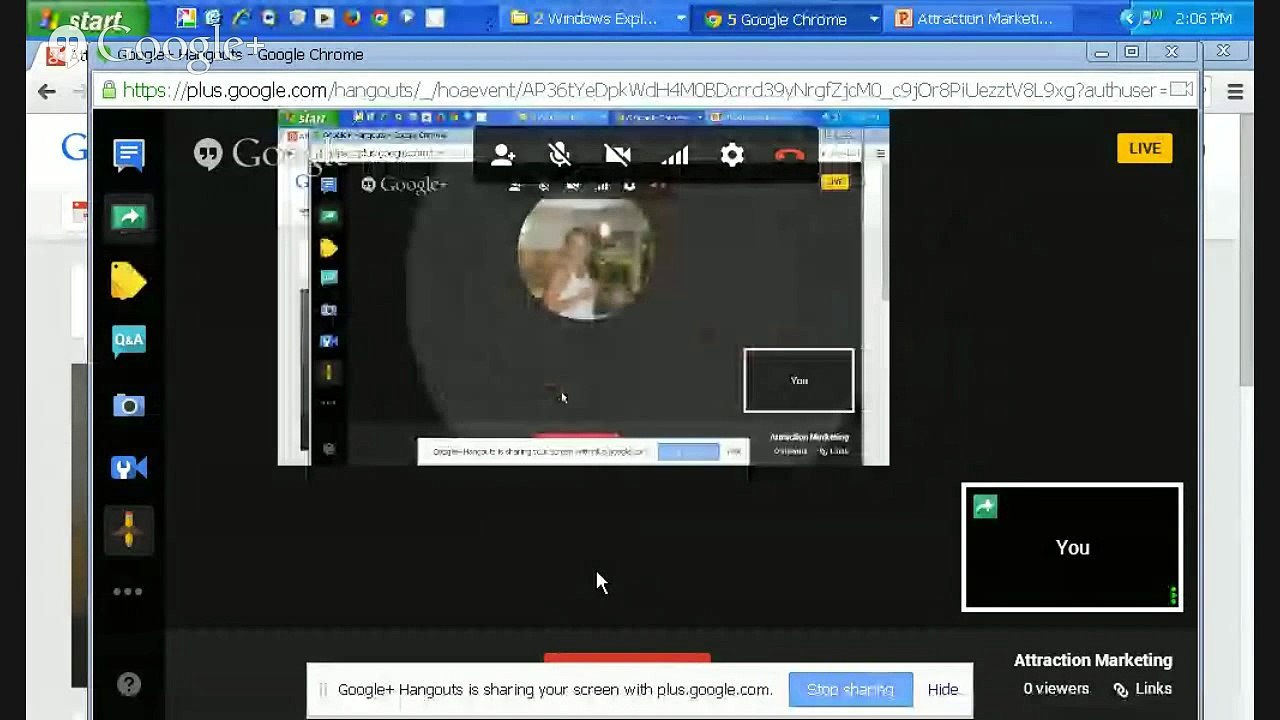Click the red broadcast button above the sharing bar
Viewport: 1280px width, 720px height.
(627, 658)
